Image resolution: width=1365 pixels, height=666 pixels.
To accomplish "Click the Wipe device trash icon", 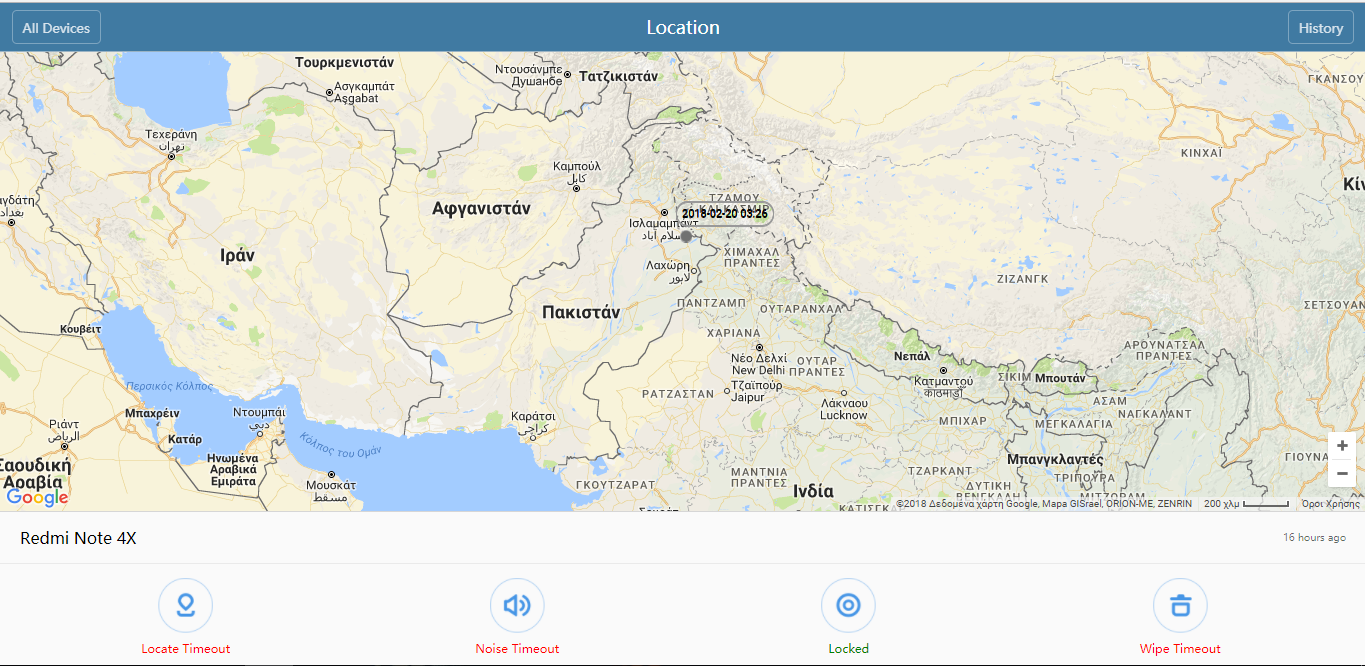I will pyautogui.click(x=1180, y=605).
